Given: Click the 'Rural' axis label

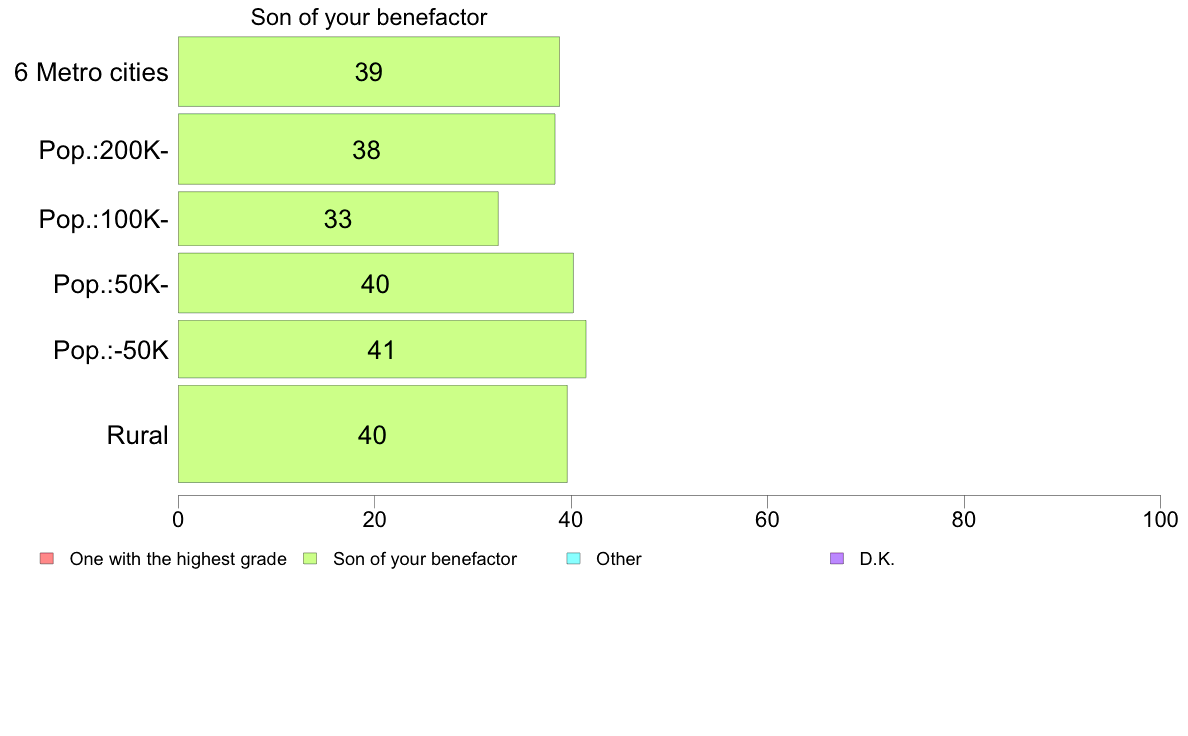Looking at the screenshot, I should pyautogui.click(x=137, y=435).
